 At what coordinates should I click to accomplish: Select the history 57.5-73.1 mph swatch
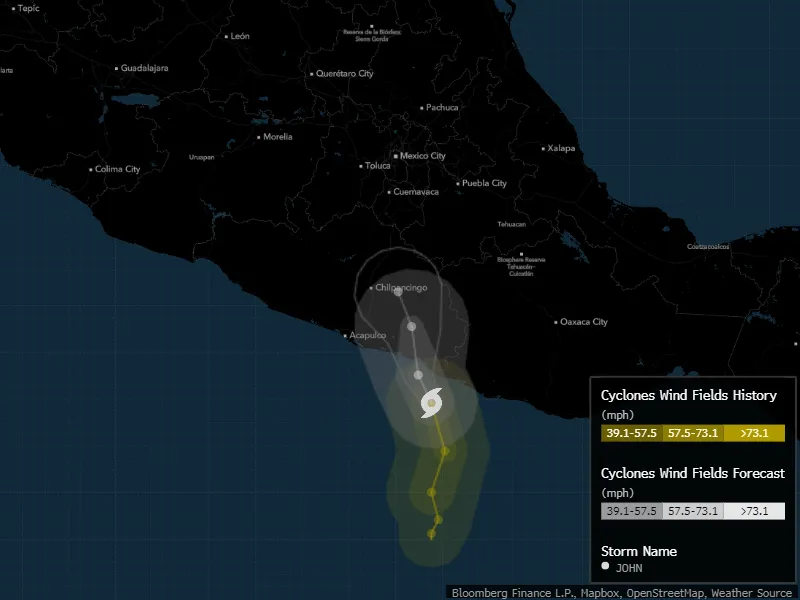point(693,433)
